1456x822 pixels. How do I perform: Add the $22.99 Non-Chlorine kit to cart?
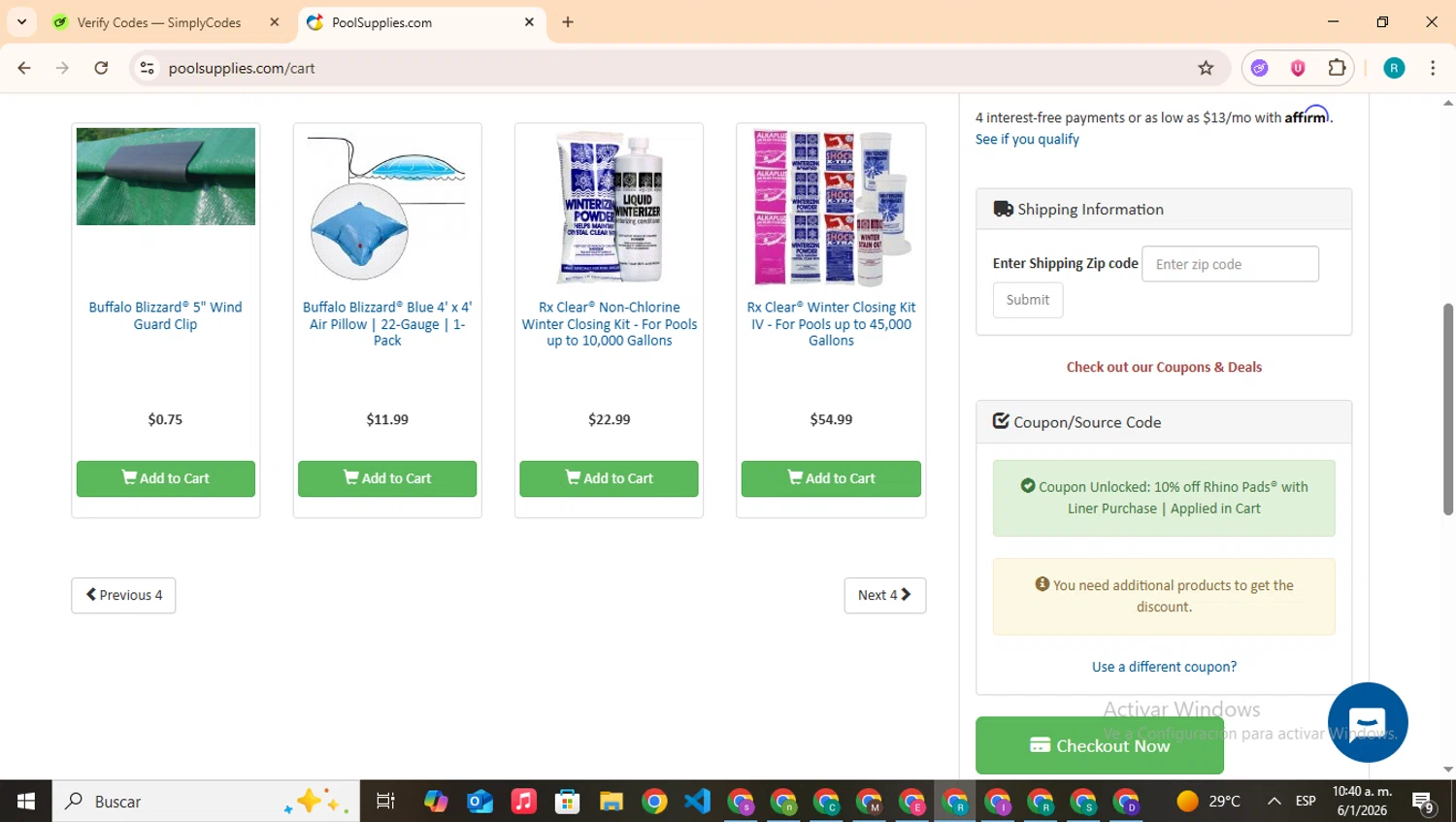click(609, 478)
